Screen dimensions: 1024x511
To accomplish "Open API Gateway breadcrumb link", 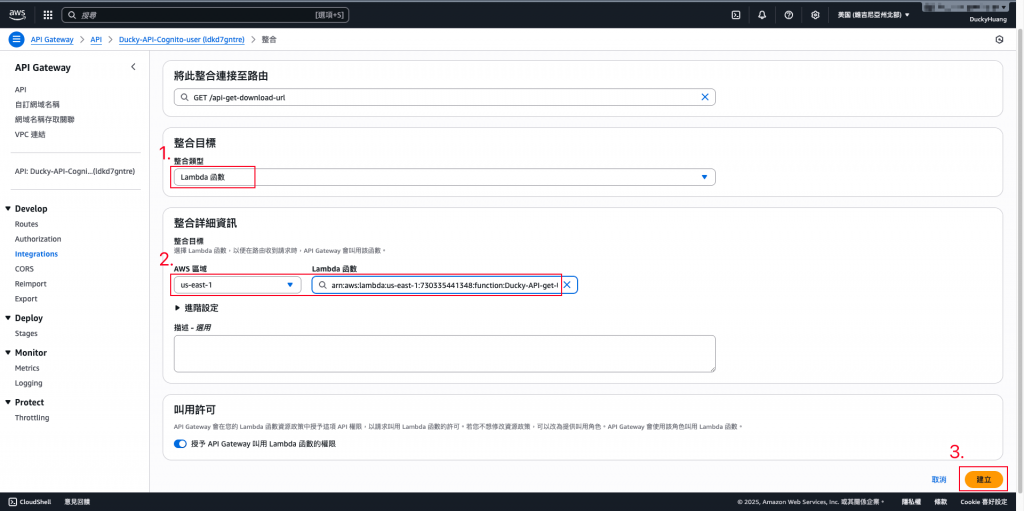I will pyautogui.click(x=52, y=39).
